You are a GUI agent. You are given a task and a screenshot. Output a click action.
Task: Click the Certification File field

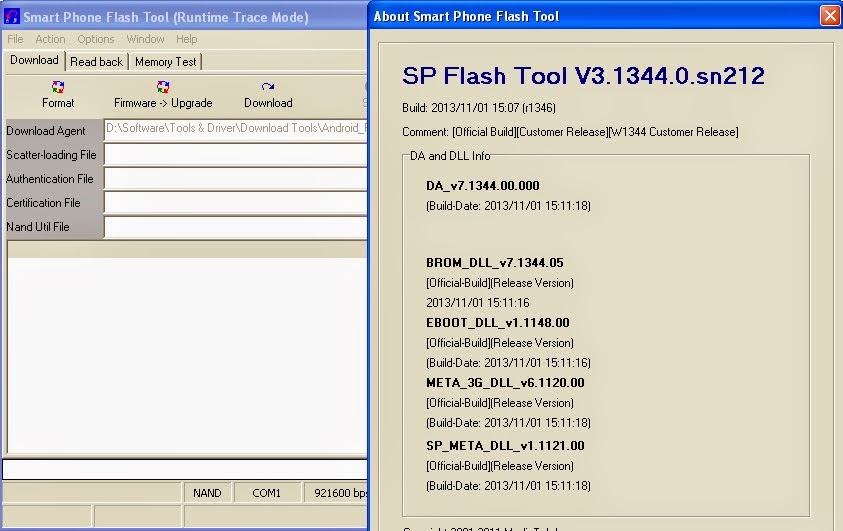[x=235, y=203]
